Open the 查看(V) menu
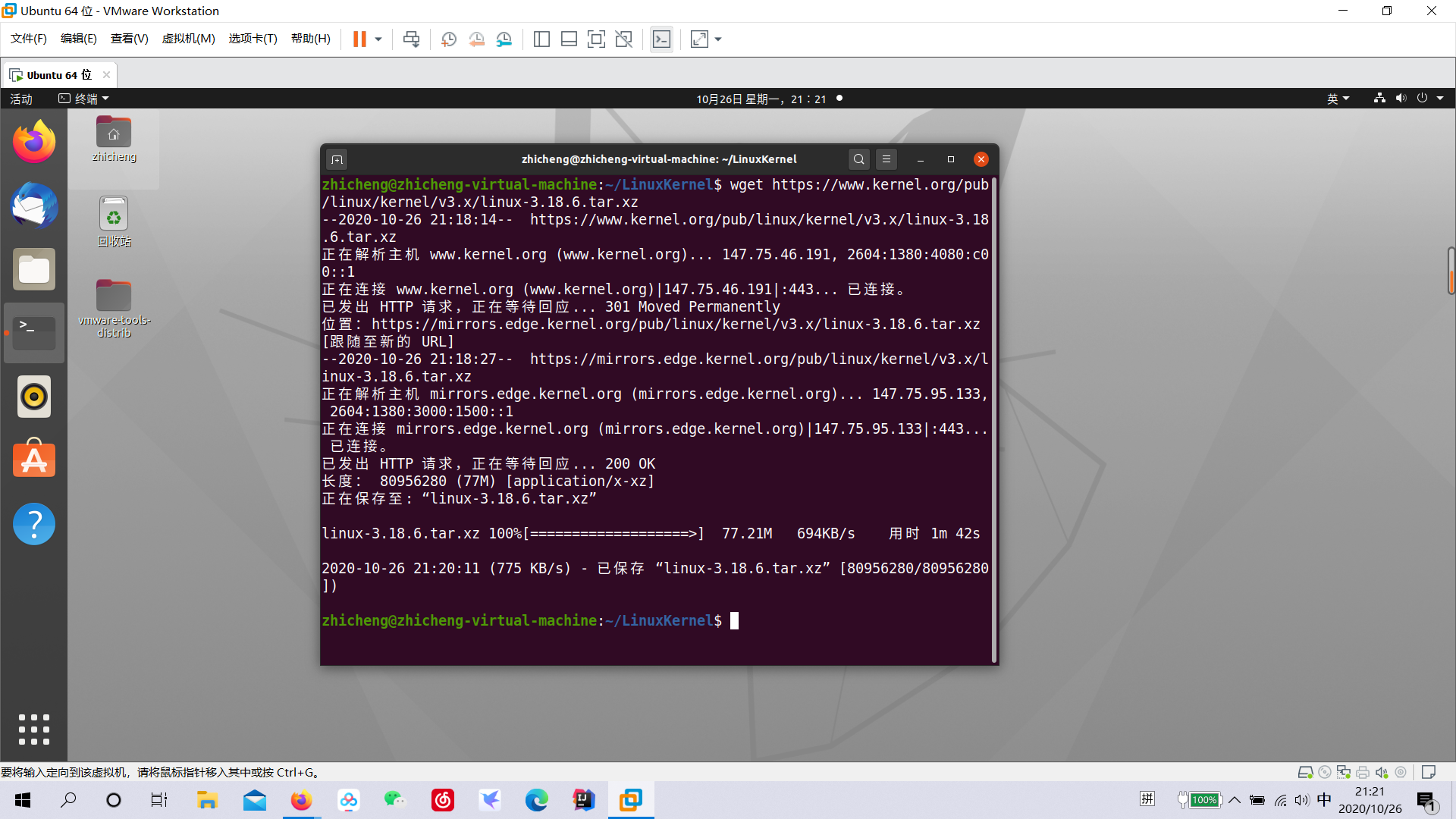Screen dimensions: 1456x819 pos(130,39)
